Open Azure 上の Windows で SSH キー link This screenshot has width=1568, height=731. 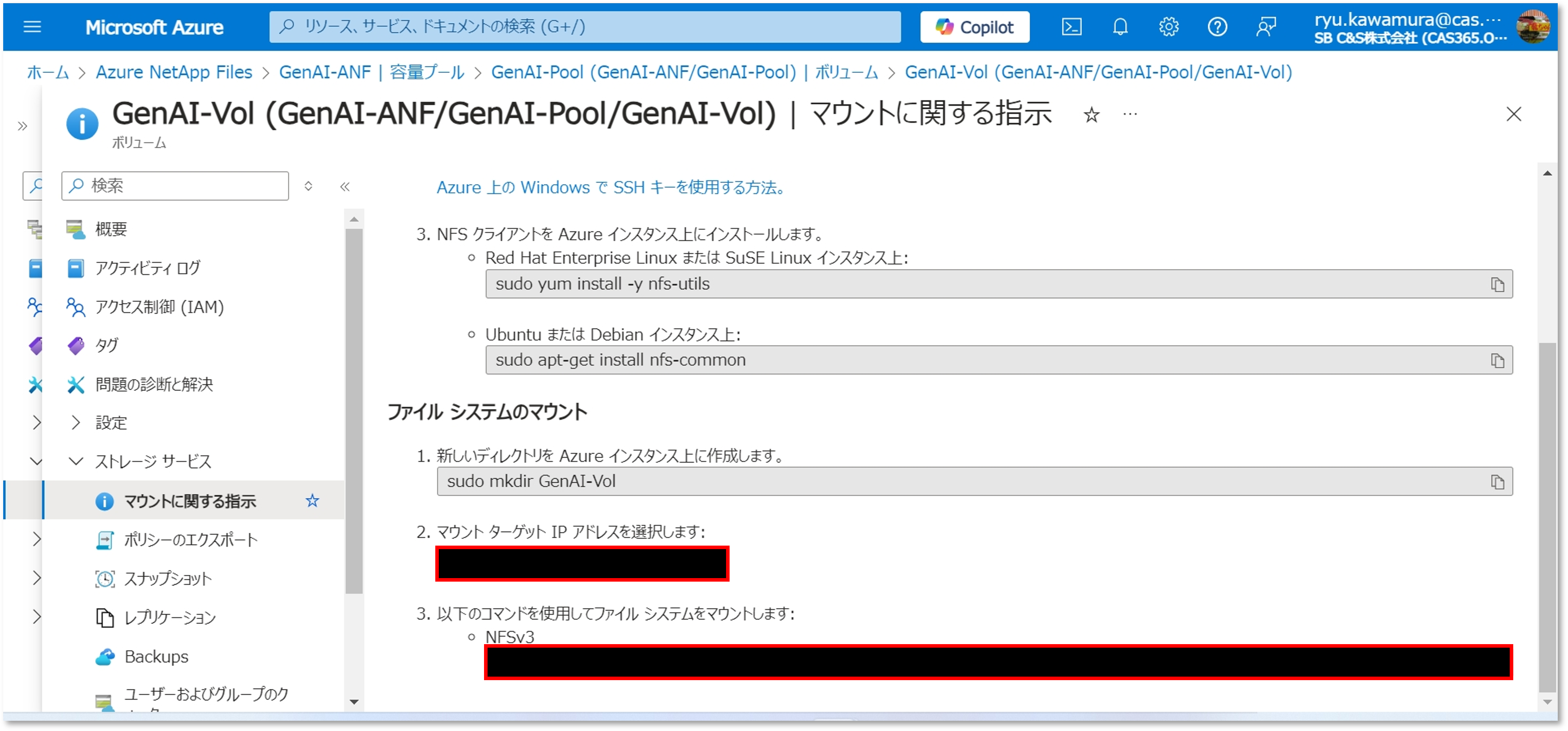tap(611, 187)
